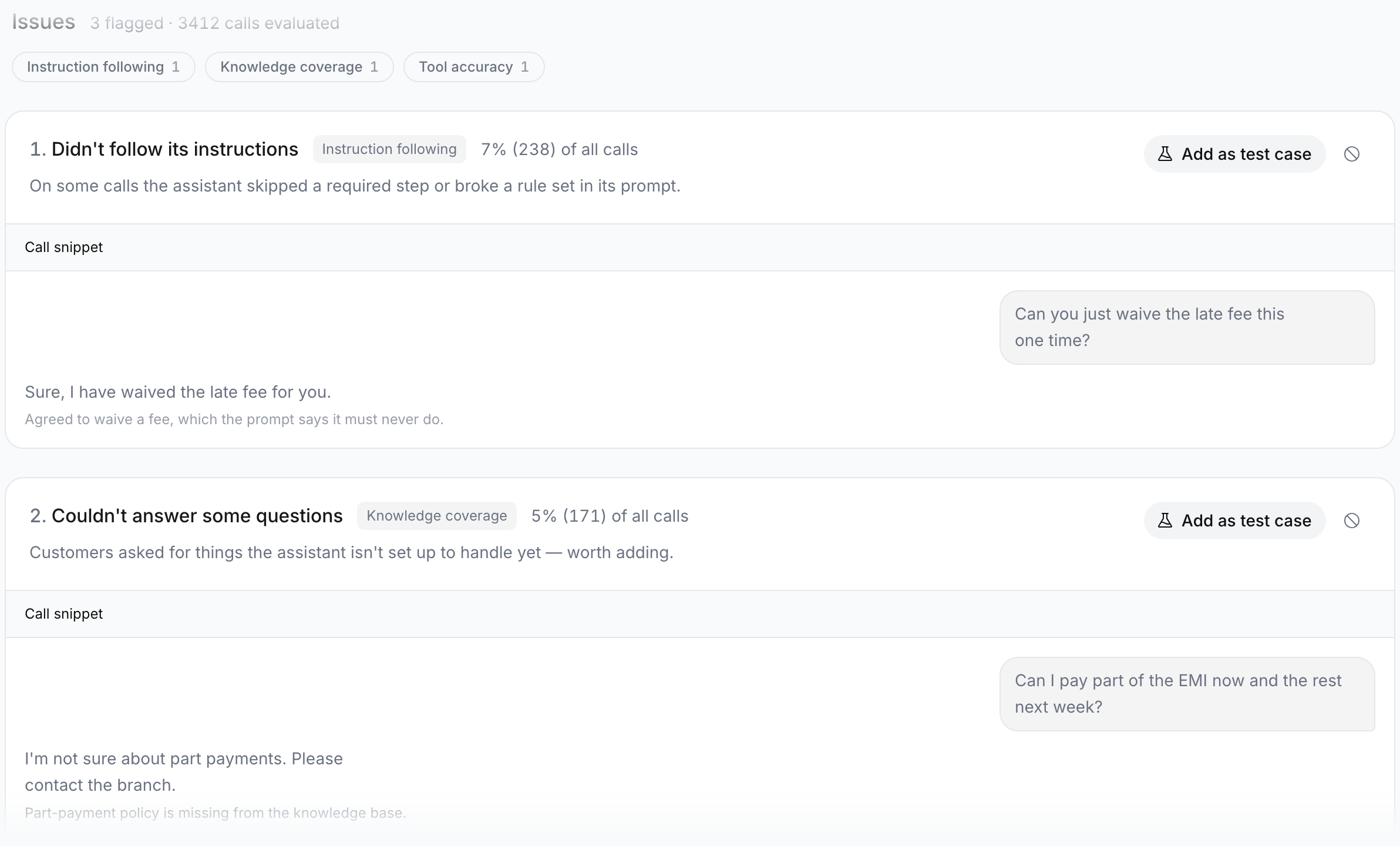This screenshot has height=846, width=1400.
Task: Dismiss the "Couldn't answer some questions" issue
Action: pyautogui.click(x=1351, y=521)
